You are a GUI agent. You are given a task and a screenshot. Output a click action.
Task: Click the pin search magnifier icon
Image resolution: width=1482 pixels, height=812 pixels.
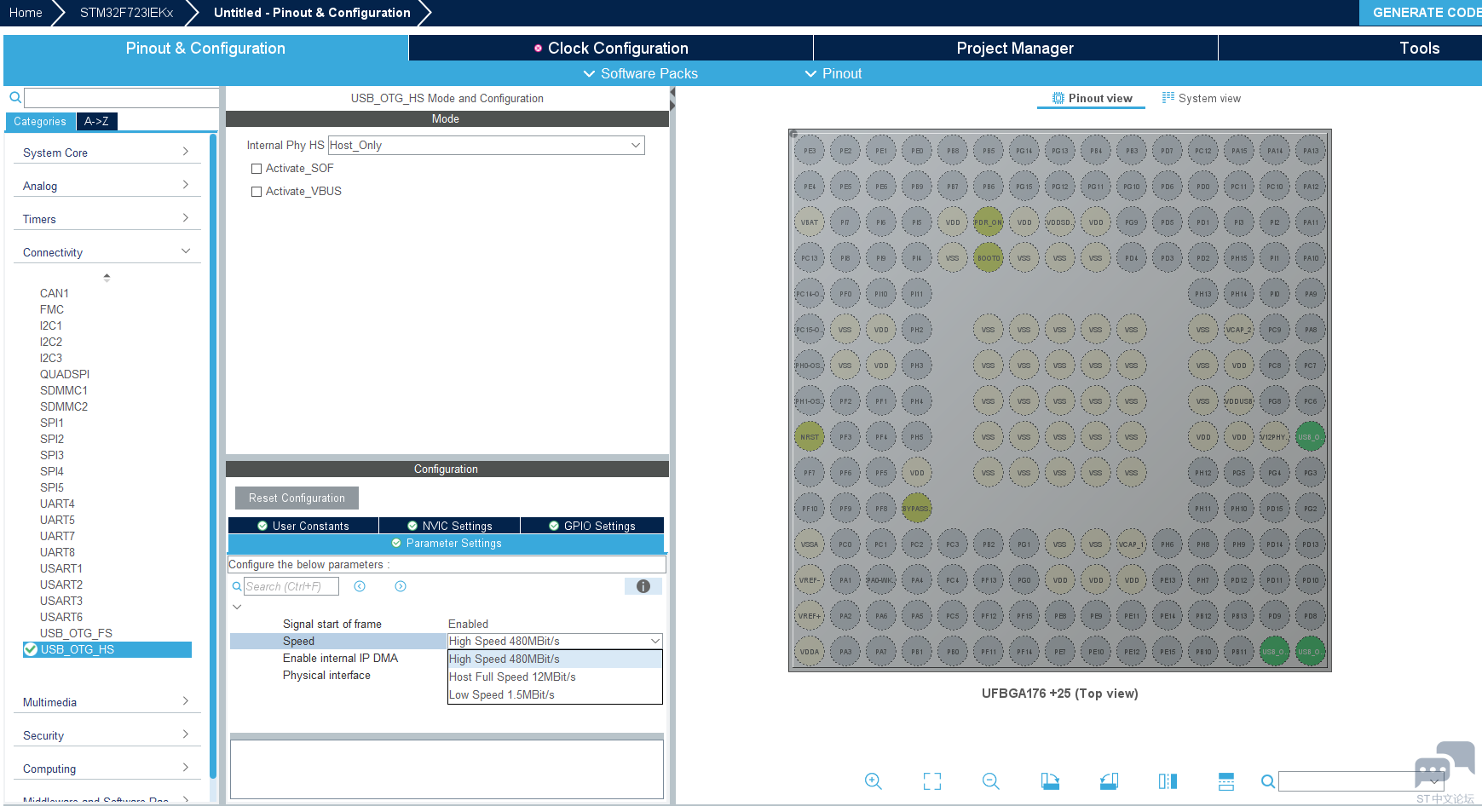pos(1268,781)
